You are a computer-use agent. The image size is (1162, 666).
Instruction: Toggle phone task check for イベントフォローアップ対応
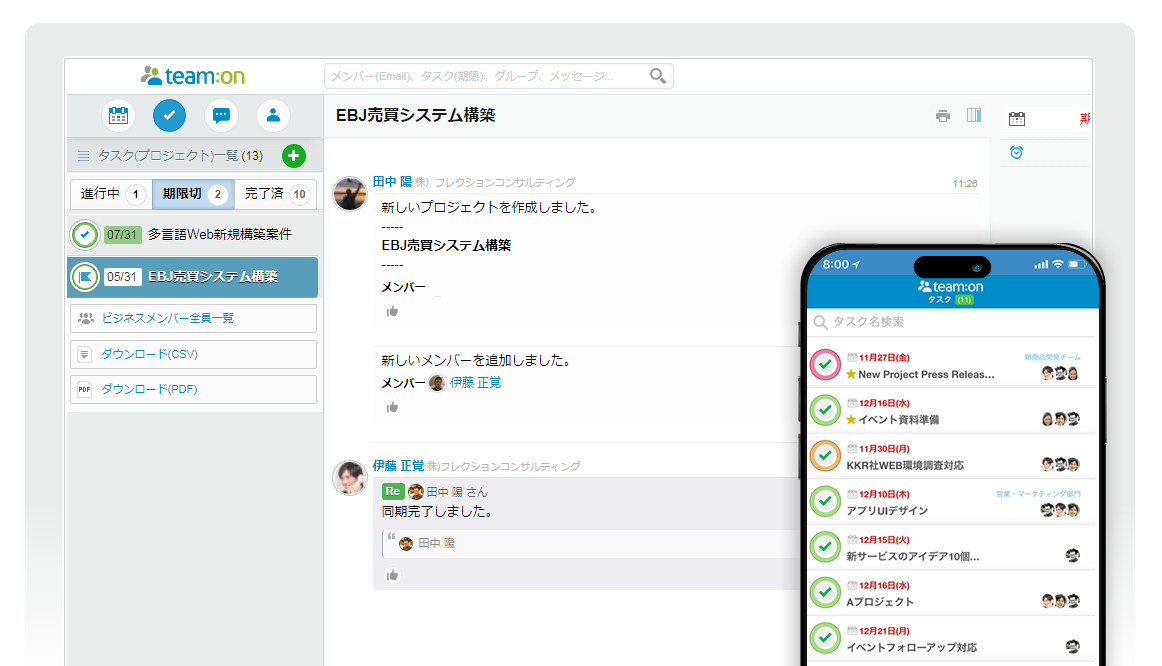tap(825, 638)
